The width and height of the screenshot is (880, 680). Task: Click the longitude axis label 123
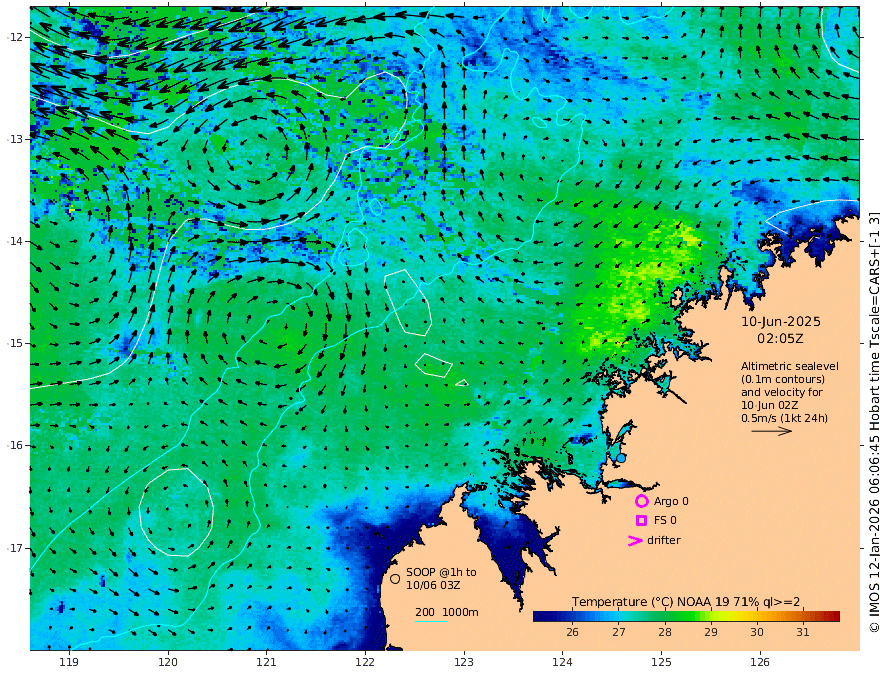click(x=464, y=663)
